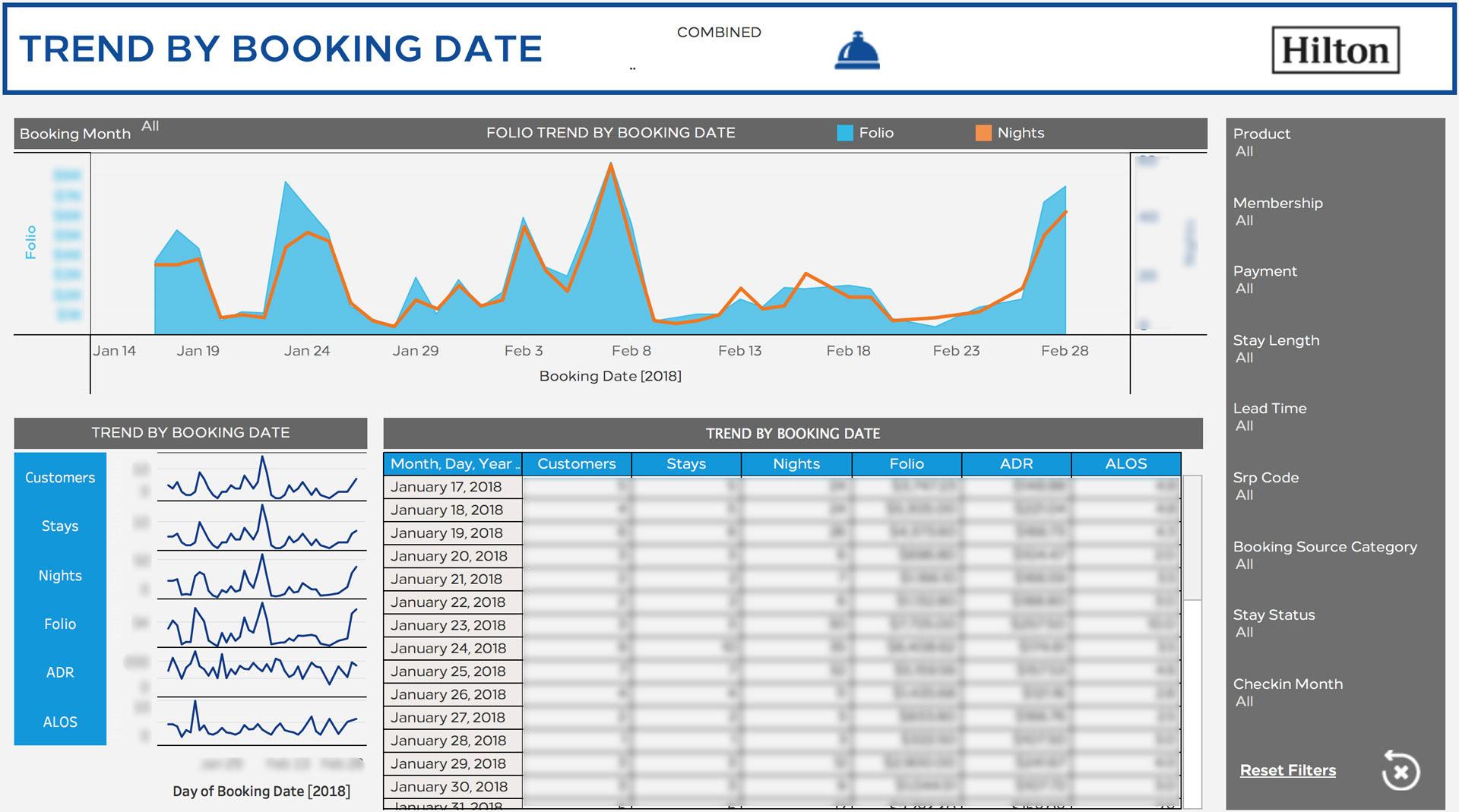Select the January 26, 2018 row
Screen dimensions: 1459x812
782,694
